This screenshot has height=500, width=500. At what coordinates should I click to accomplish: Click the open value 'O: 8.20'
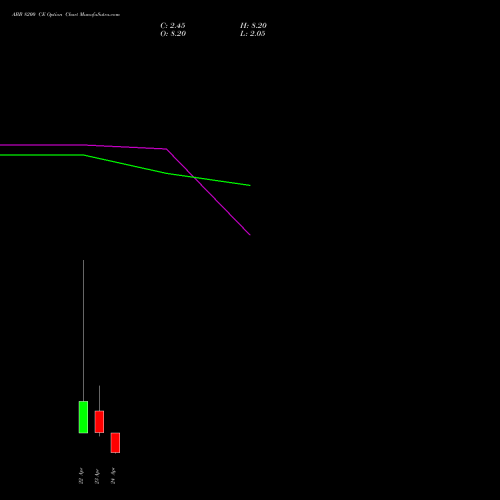tap(173, 34)
